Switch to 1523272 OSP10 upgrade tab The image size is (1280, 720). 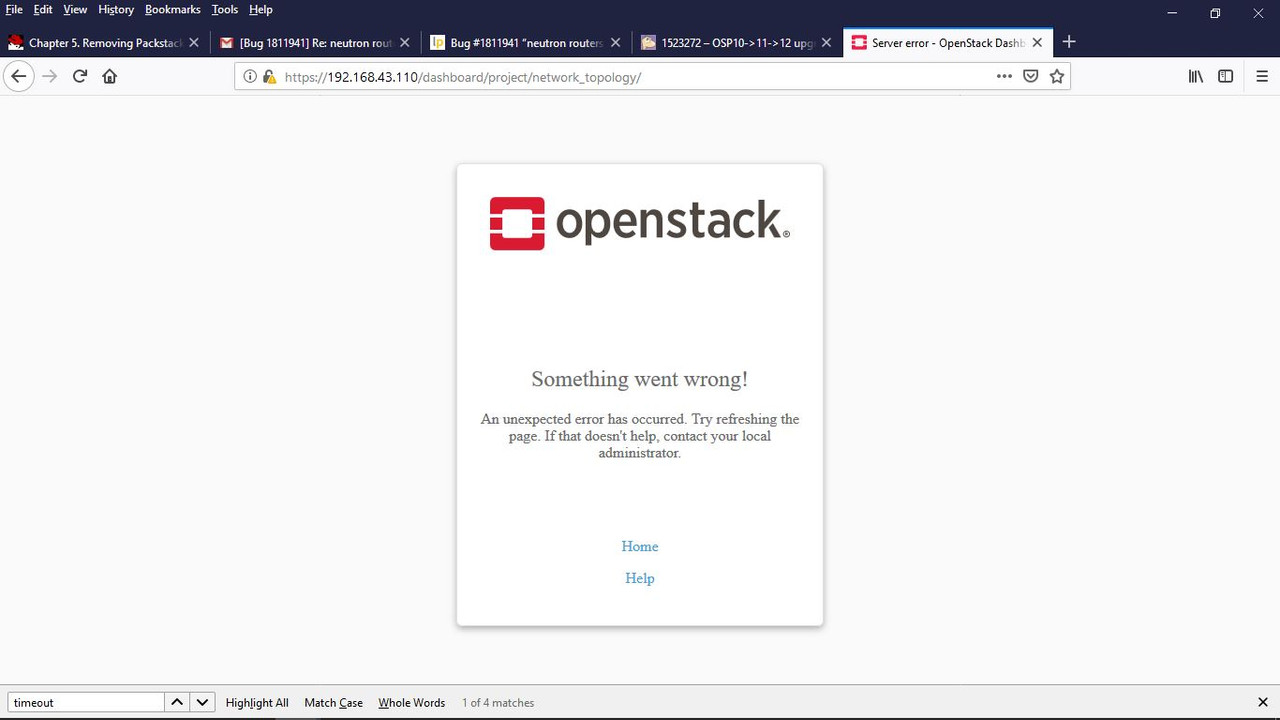click(x=737, y=43)
